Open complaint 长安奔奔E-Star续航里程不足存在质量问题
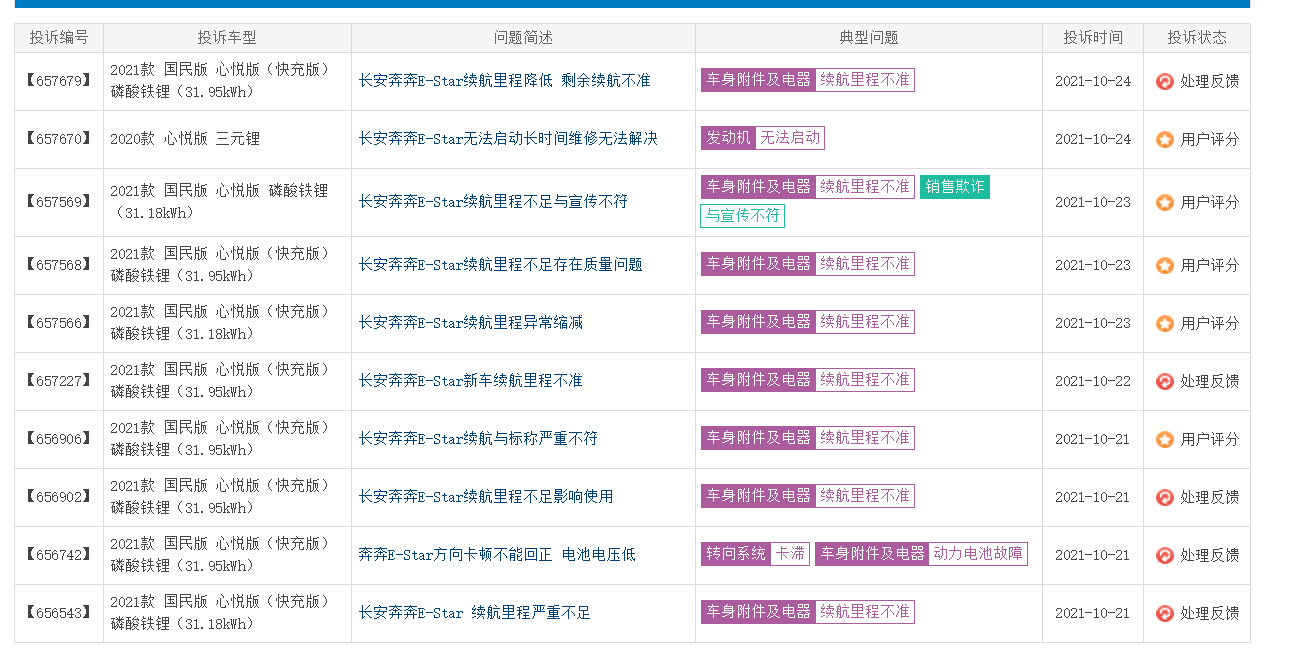 (x=500, y=264)
